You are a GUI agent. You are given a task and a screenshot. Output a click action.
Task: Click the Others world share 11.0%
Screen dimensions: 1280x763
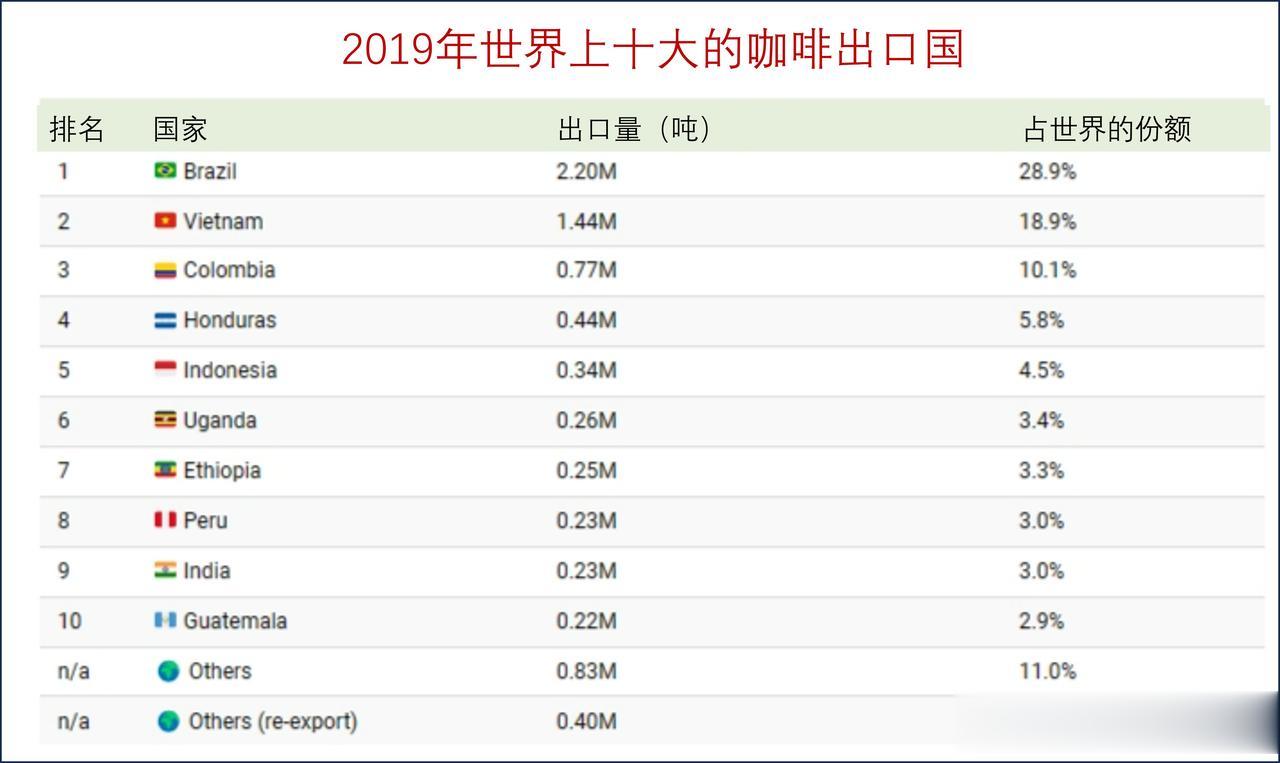click(1047, 671)
